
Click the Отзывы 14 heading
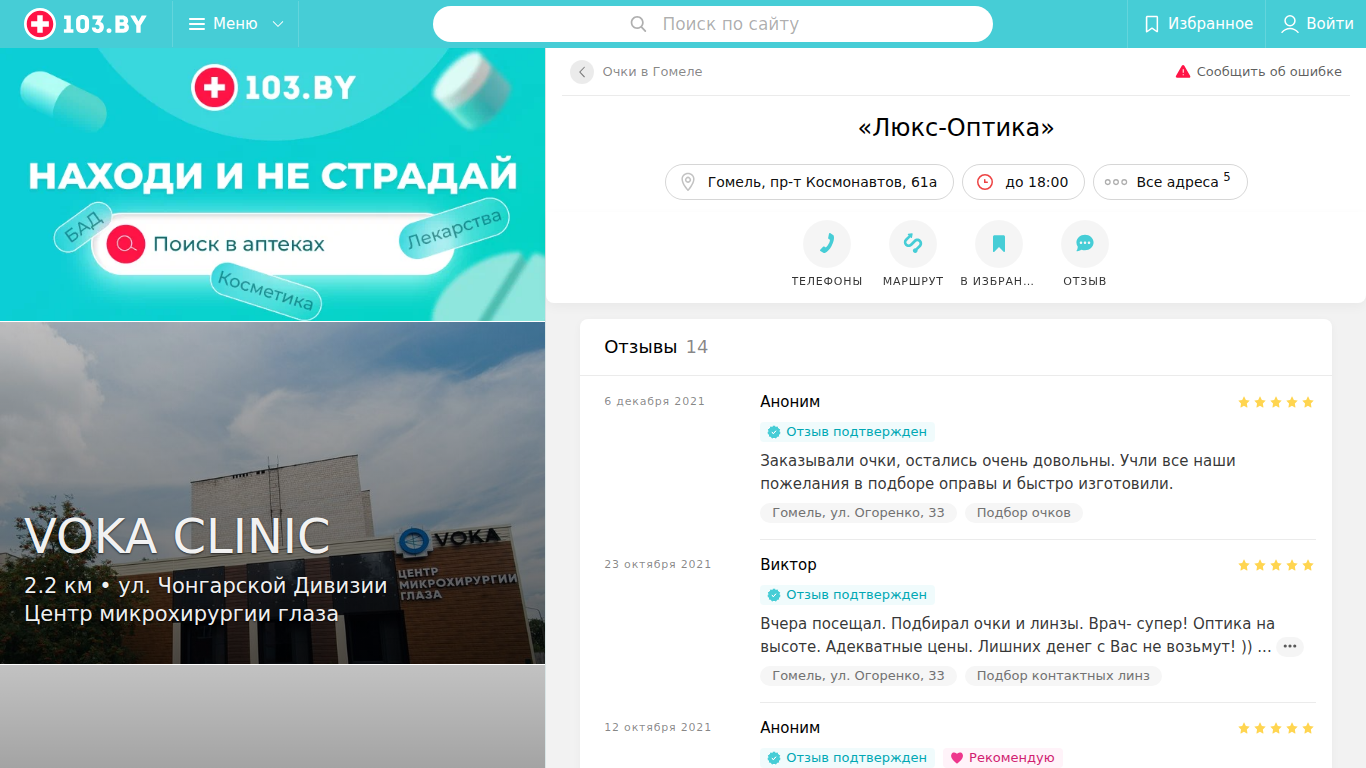tap(656, 347)
